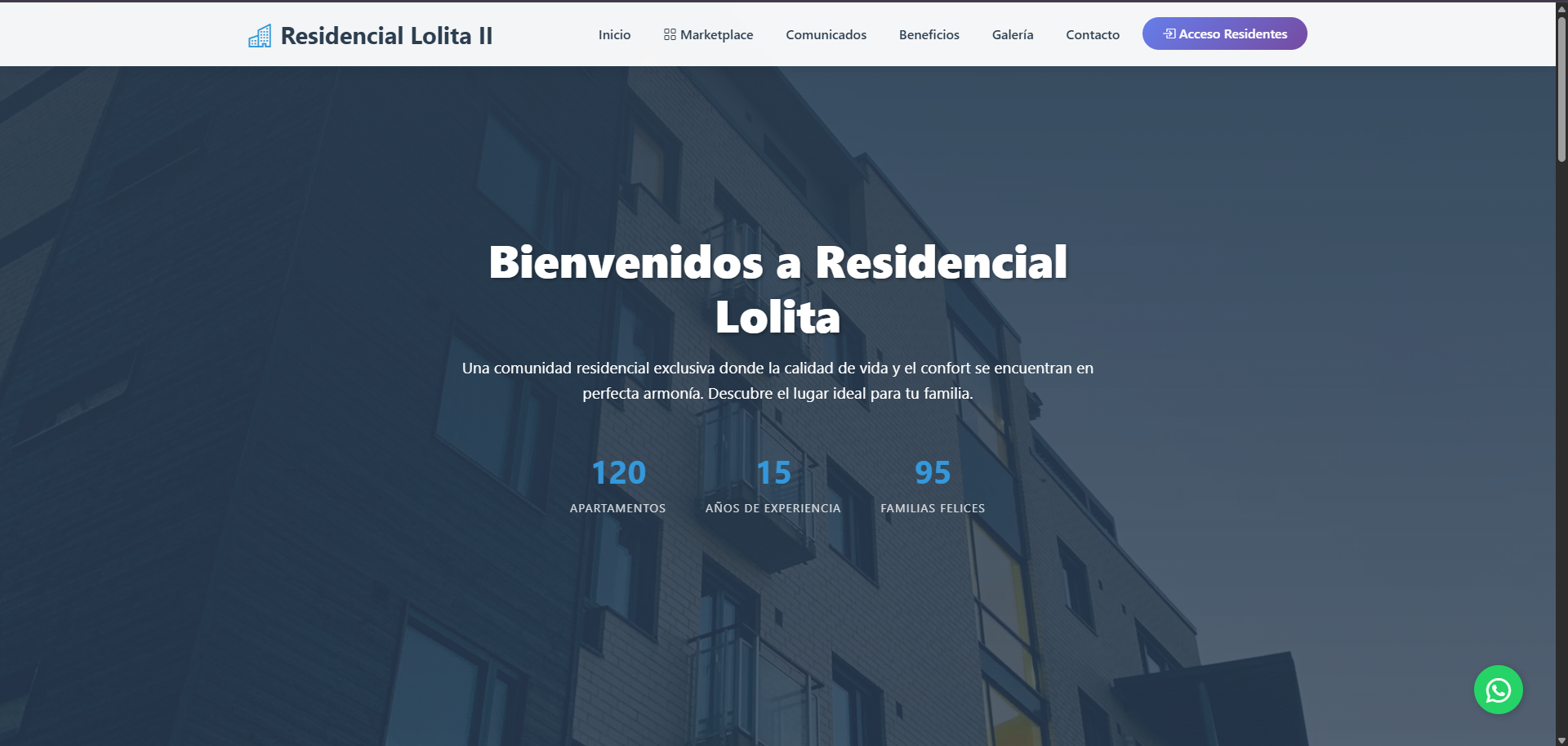This screenshot has height=746, width=1568.
Task: Open the Contacto page
Action: coord(1092,34)
